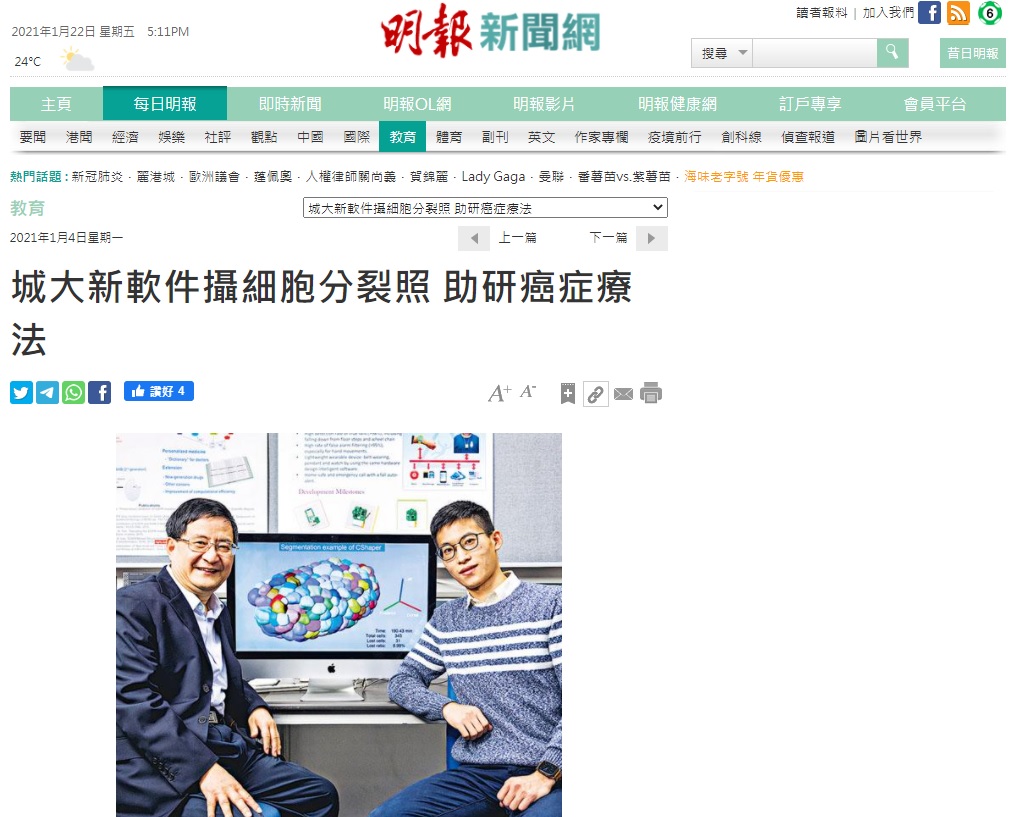Screen dimensions: 1011x817
Task: Open the article title selector dropdown
Action: [485, 208]
